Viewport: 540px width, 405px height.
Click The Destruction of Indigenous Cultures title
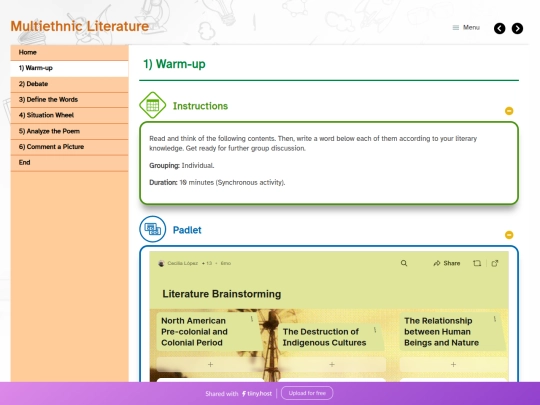[x=324, y=337]
